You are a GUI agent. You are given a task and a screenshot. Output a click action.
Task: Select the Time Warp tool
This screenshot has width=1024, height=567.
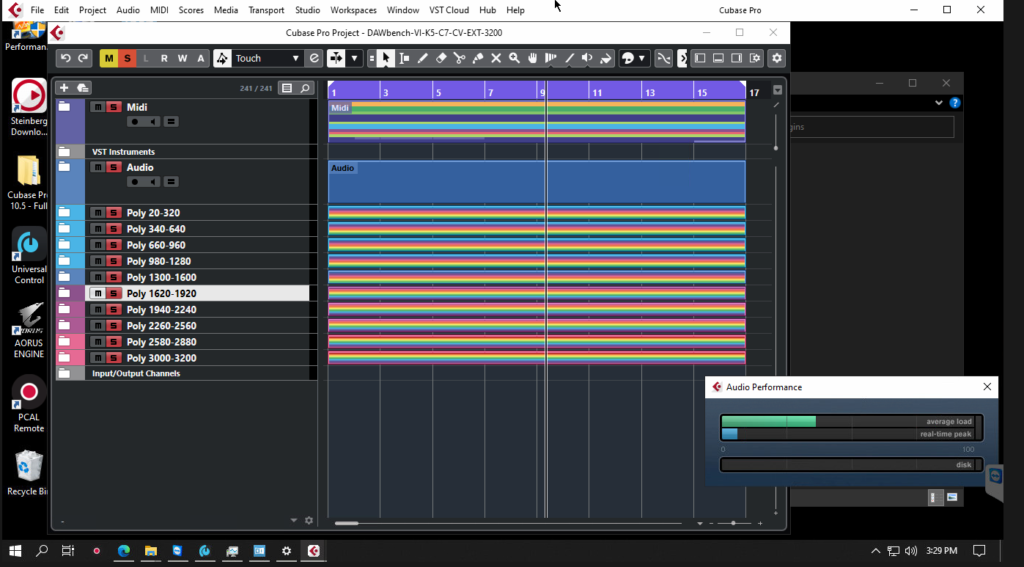[551, 58]
